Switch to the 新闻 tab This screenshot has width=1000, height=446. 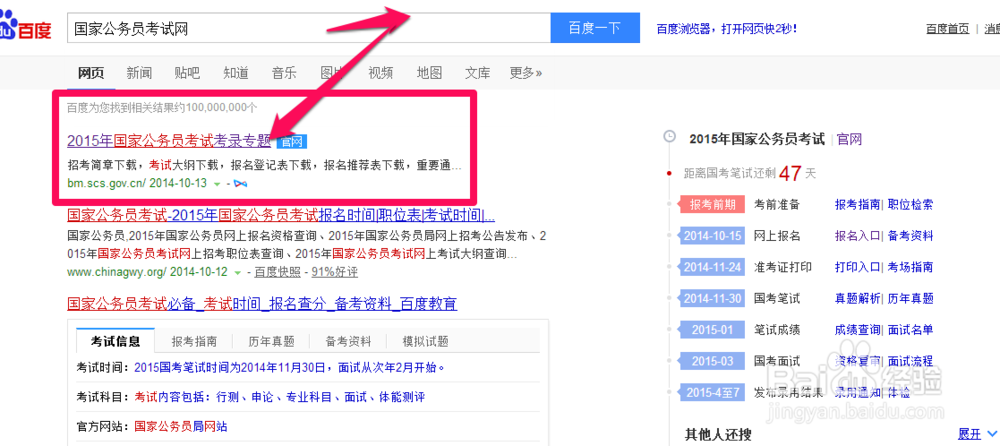[x=139, y=73]
